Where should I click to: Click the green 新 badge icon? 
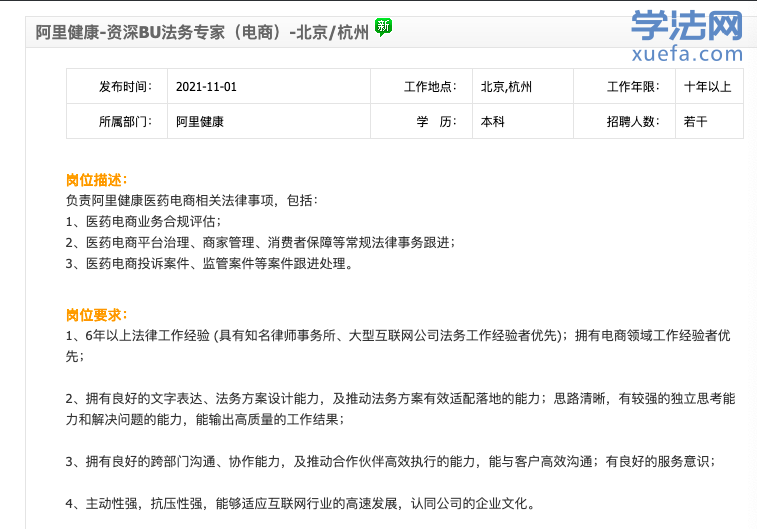pos(383,27)
